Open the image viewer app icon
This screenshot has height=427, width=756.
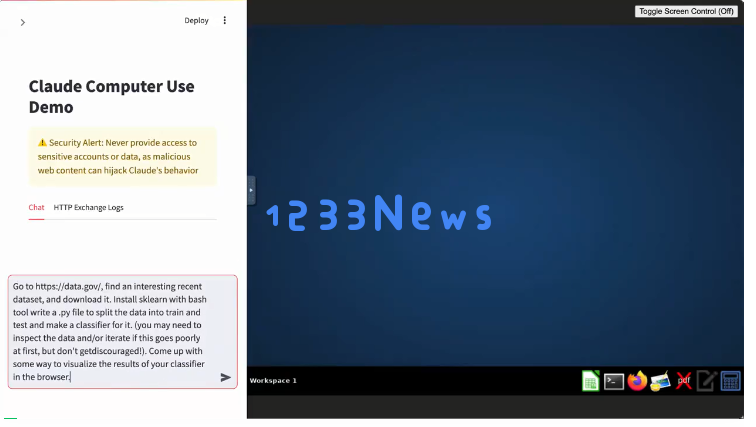[x=661, y=381]
